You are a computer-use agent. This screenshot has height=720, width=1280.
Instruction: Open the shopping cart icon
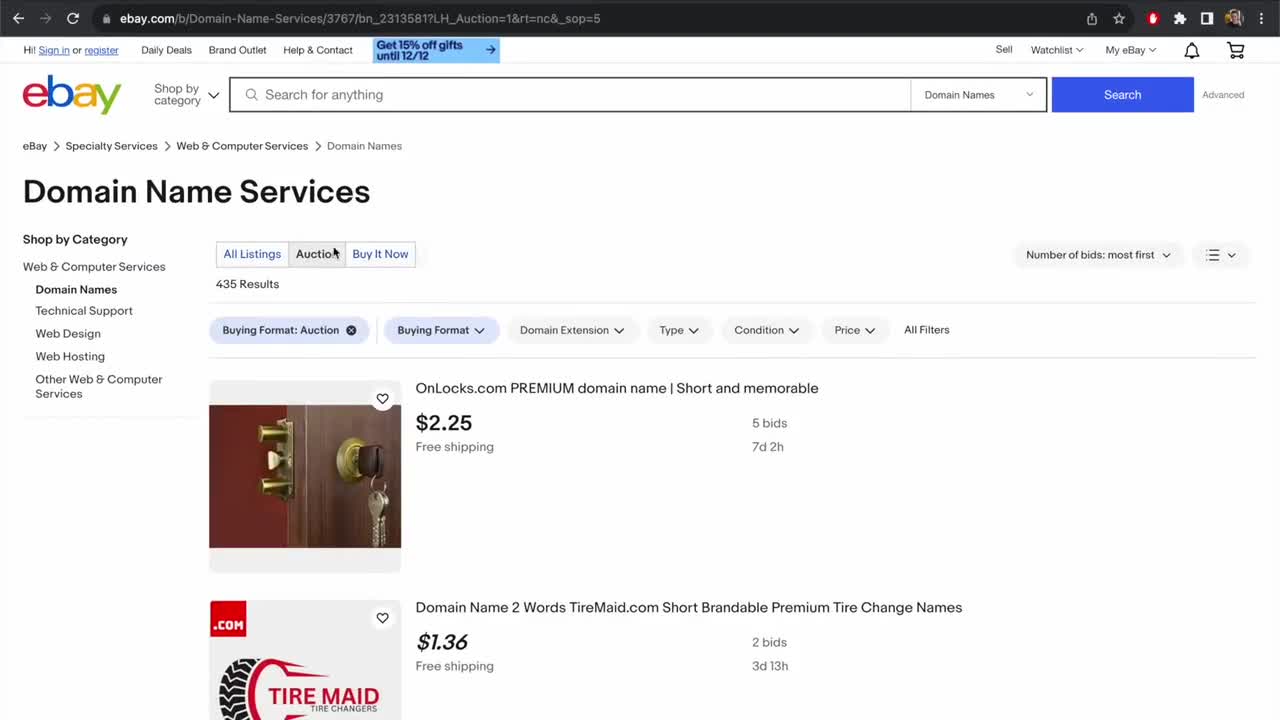click(1236, 50)
